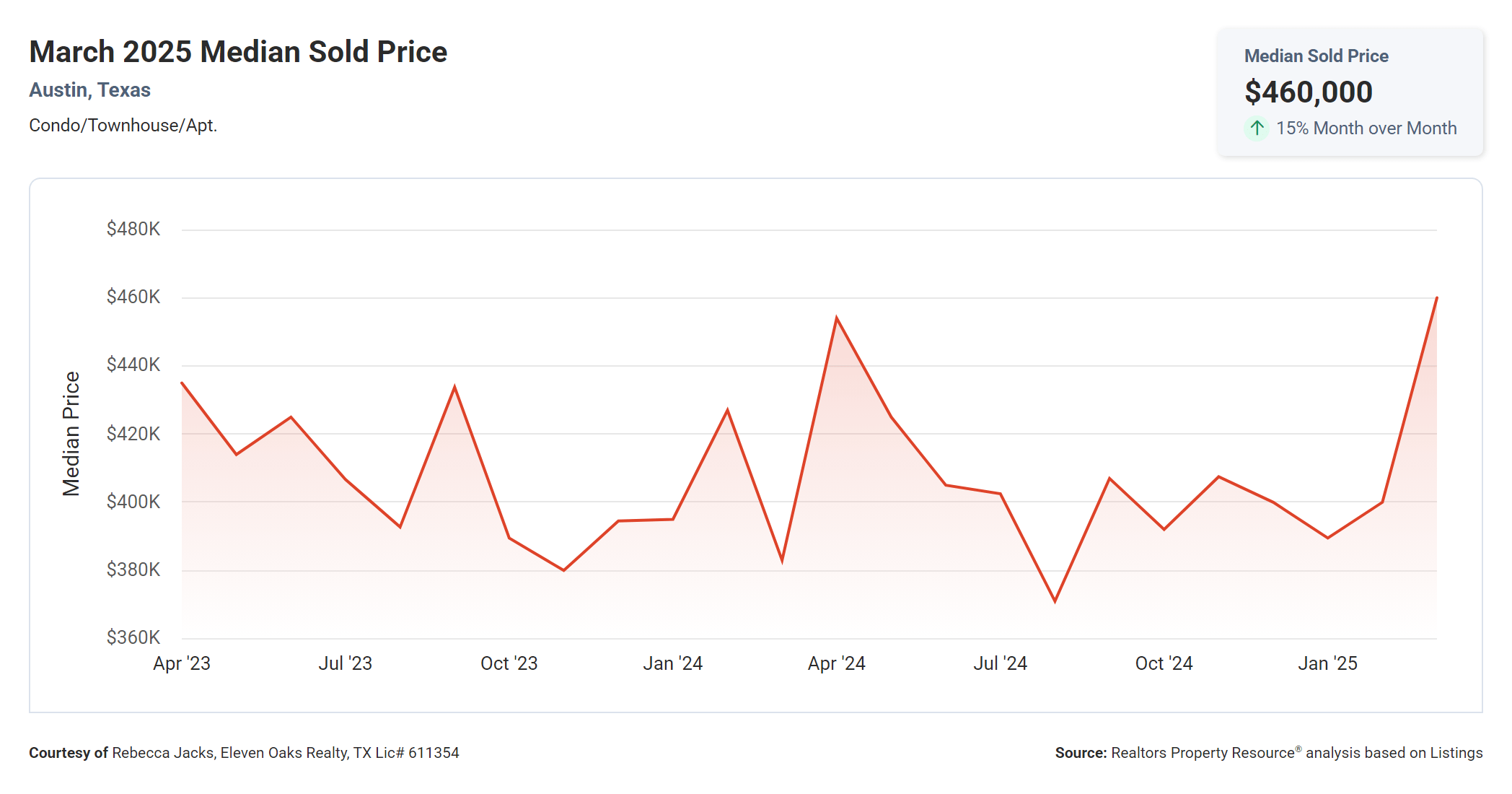
Task: Select the Condo/Townhouse/Apt. property type label
Action: pyautogui.click(x=123, y=126)
